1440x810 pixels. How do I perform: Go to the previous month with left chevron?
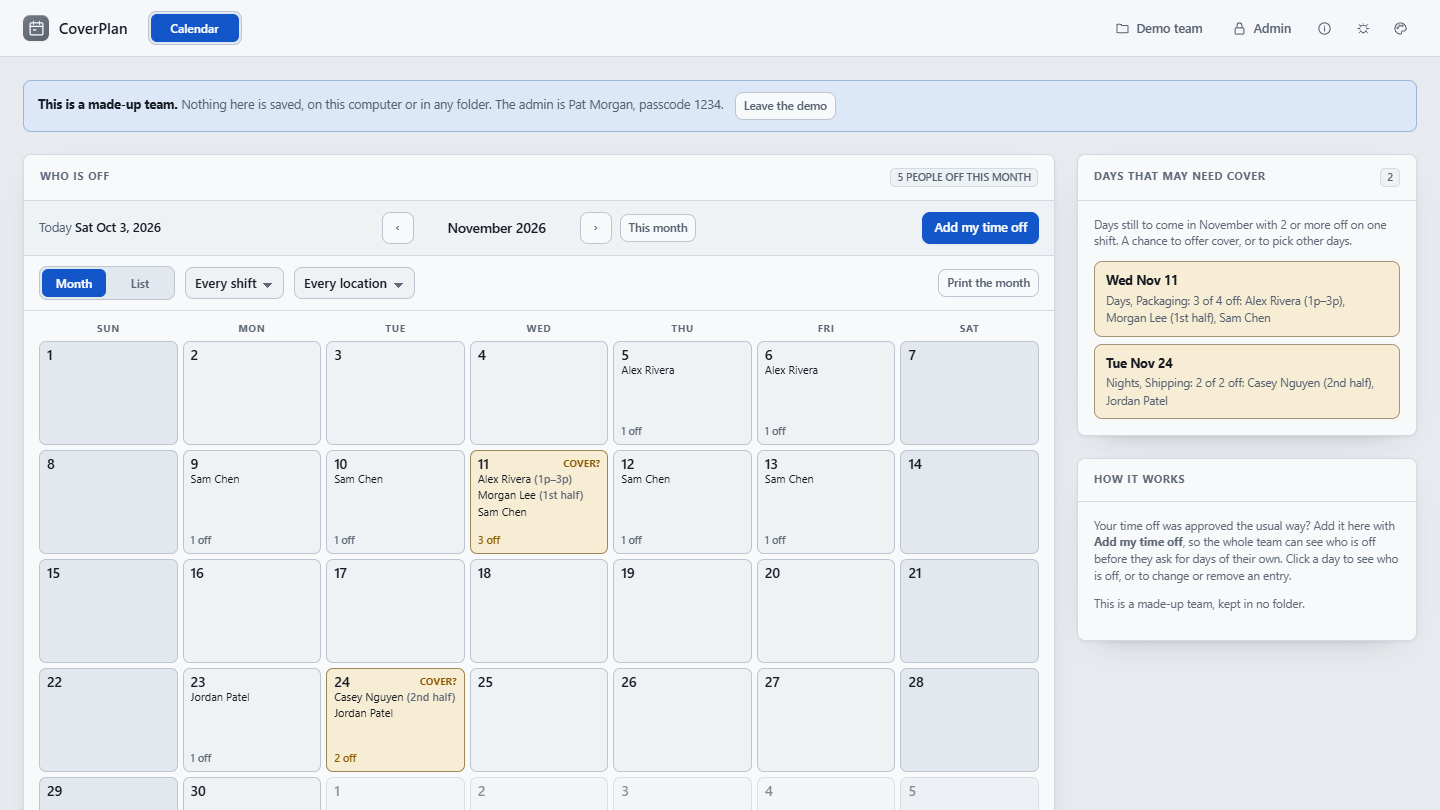[x=398, y=228]
